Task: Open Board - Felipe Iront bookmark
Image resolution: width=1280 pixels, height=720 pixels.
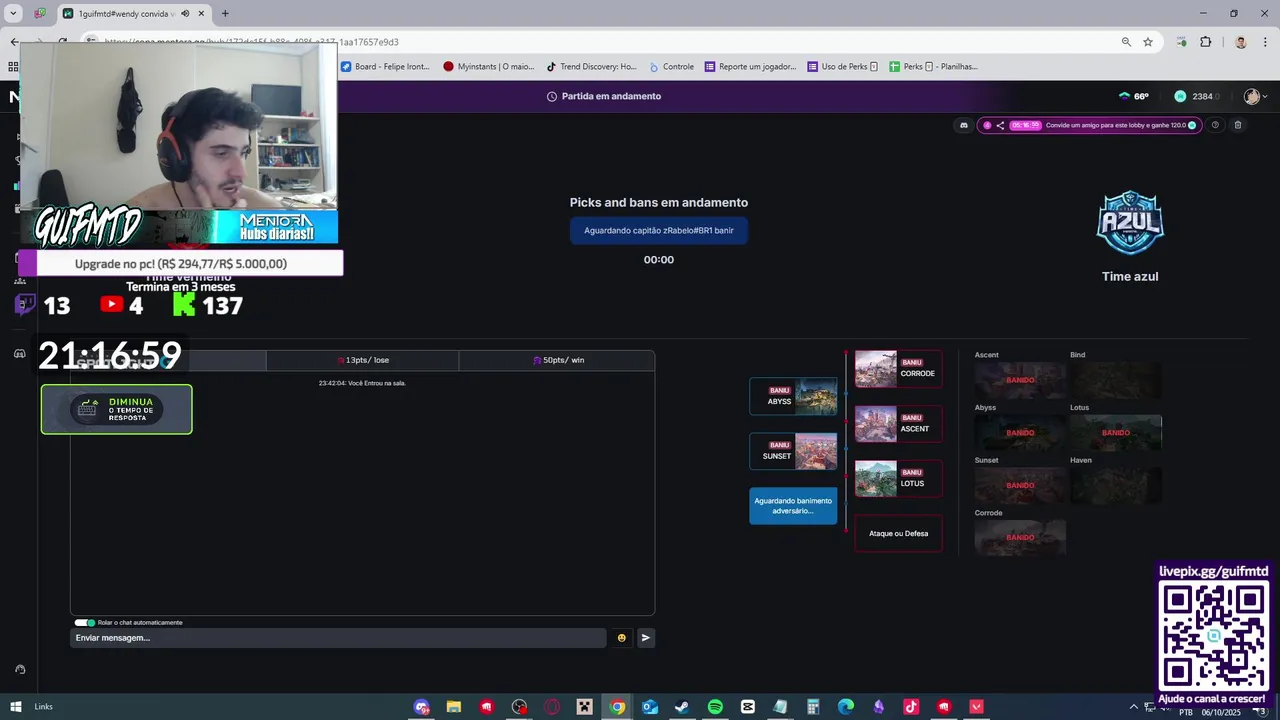Action: 385,67
